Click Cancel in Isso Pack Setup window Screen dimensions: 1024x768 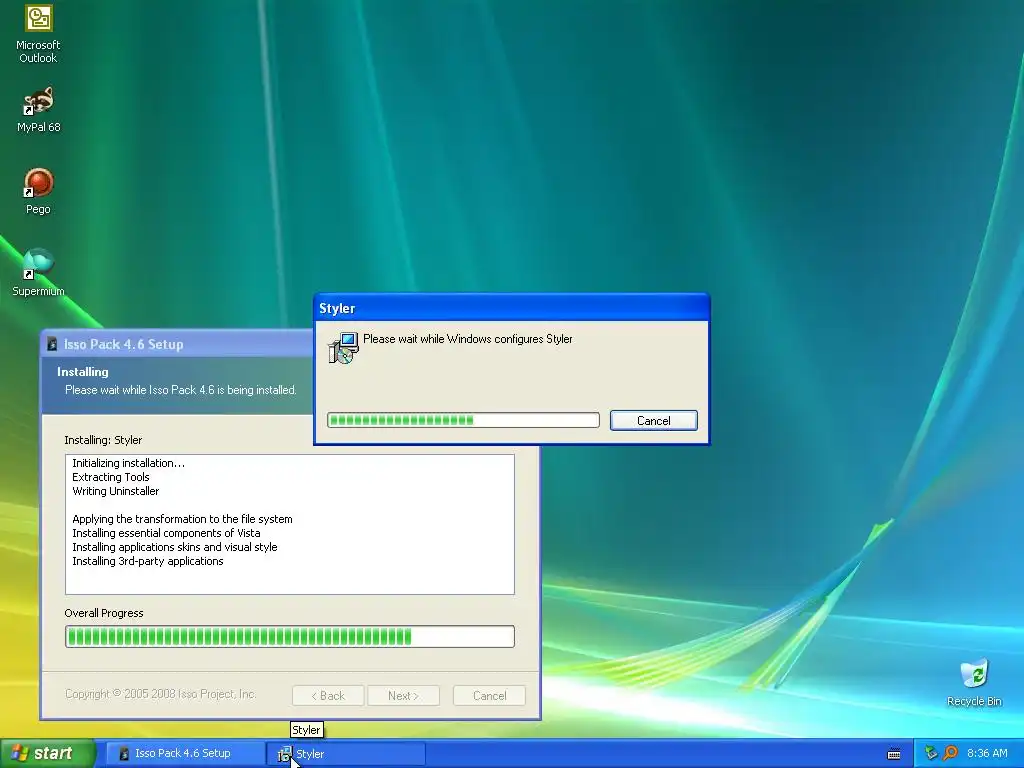(489, 696)
